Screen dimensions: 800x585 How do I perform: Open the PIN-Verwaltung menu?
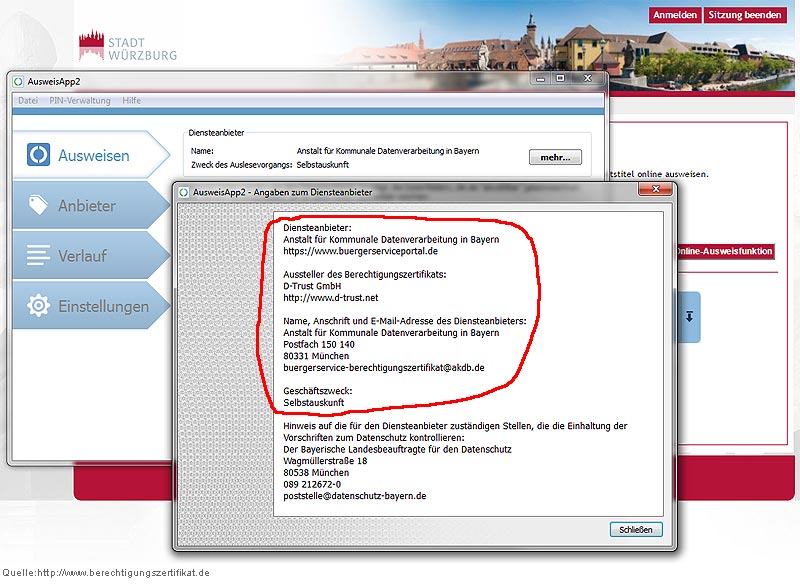coord(80,100)
